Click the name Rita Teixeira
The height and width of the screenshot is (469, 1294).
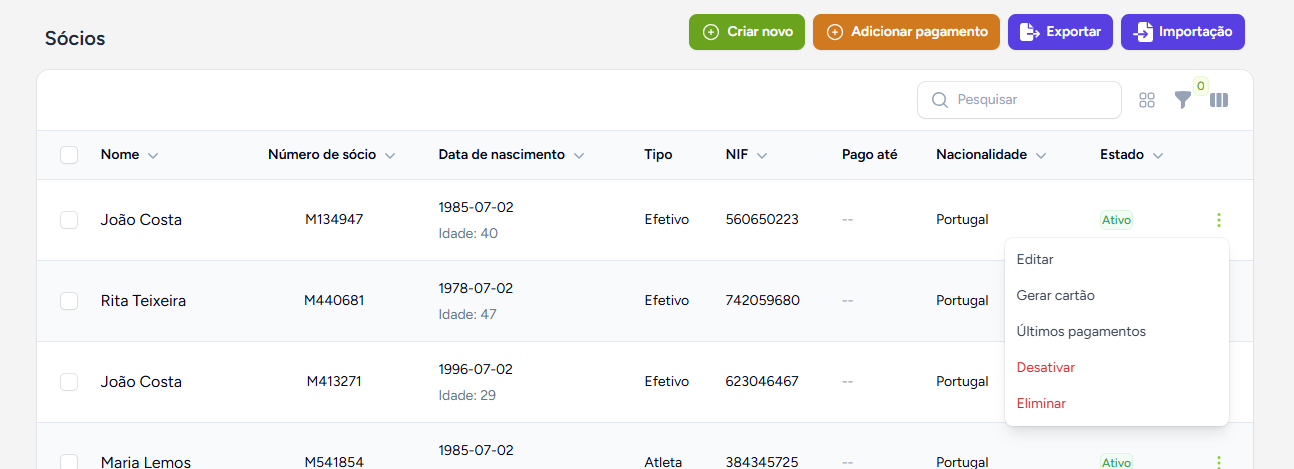pyautogui.click(x=143, y=301)
